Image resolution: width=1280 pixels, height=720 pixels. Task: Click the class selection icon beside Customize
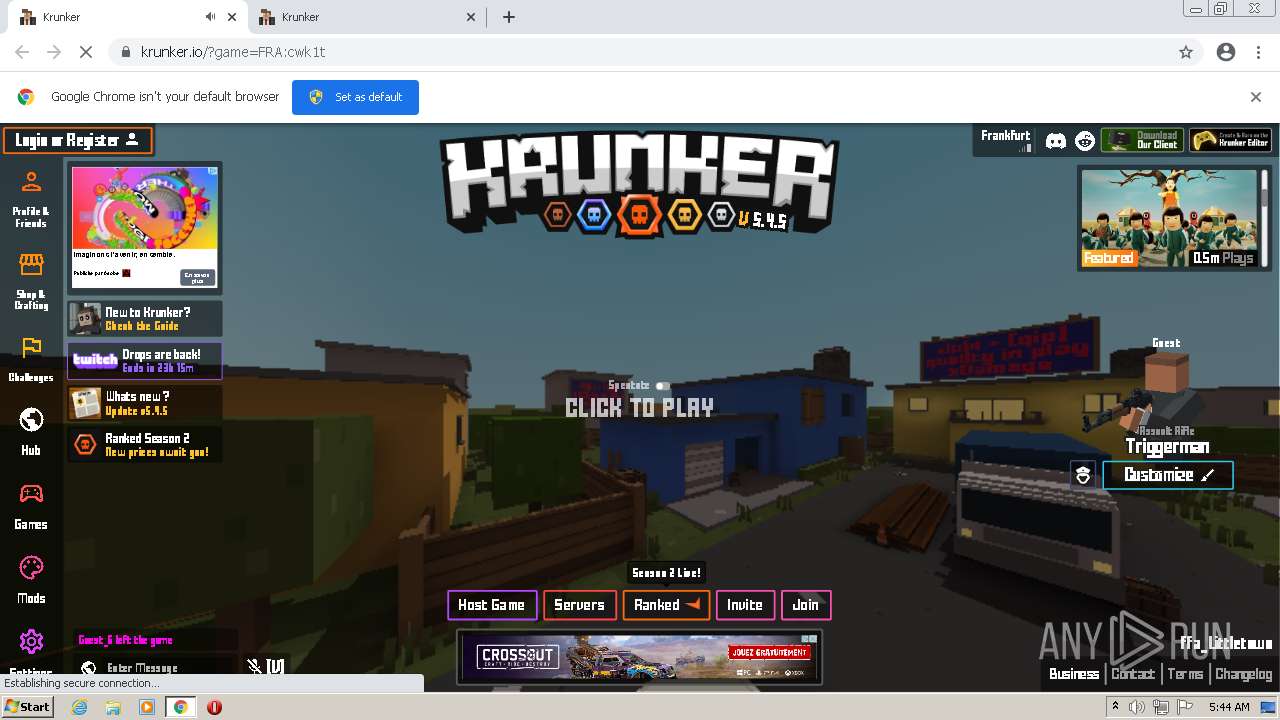tap(1083, 475)
